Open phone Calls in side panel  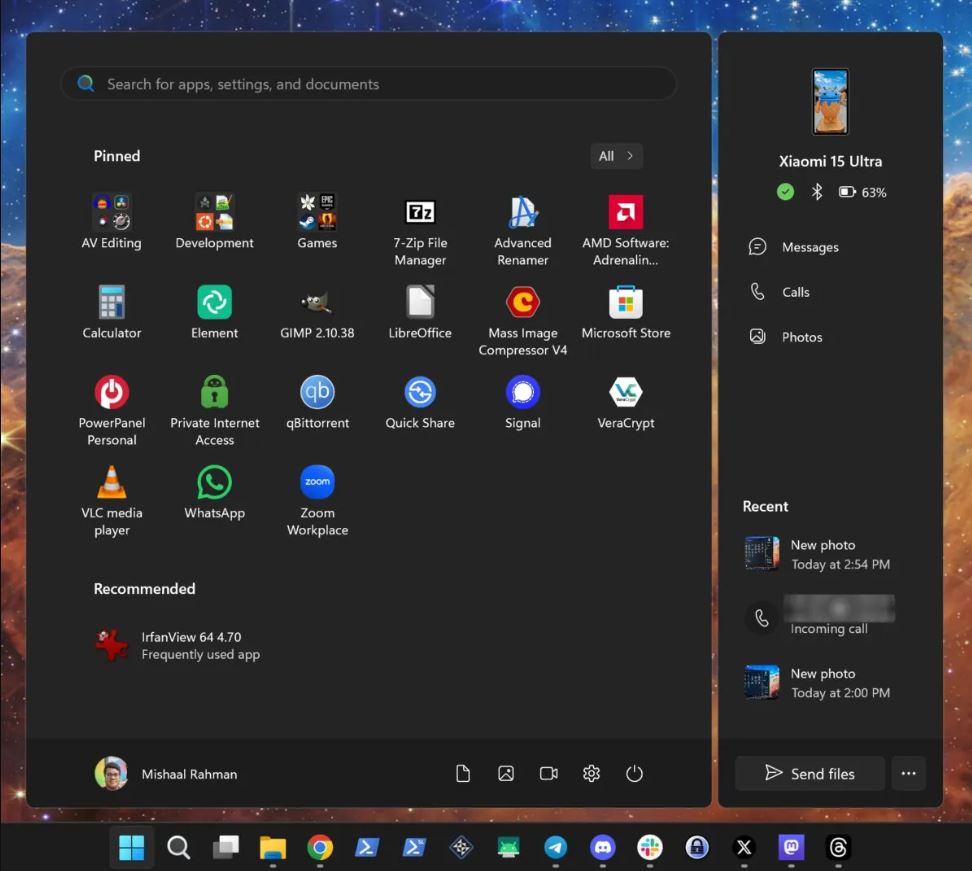click(x=795, y=292)
